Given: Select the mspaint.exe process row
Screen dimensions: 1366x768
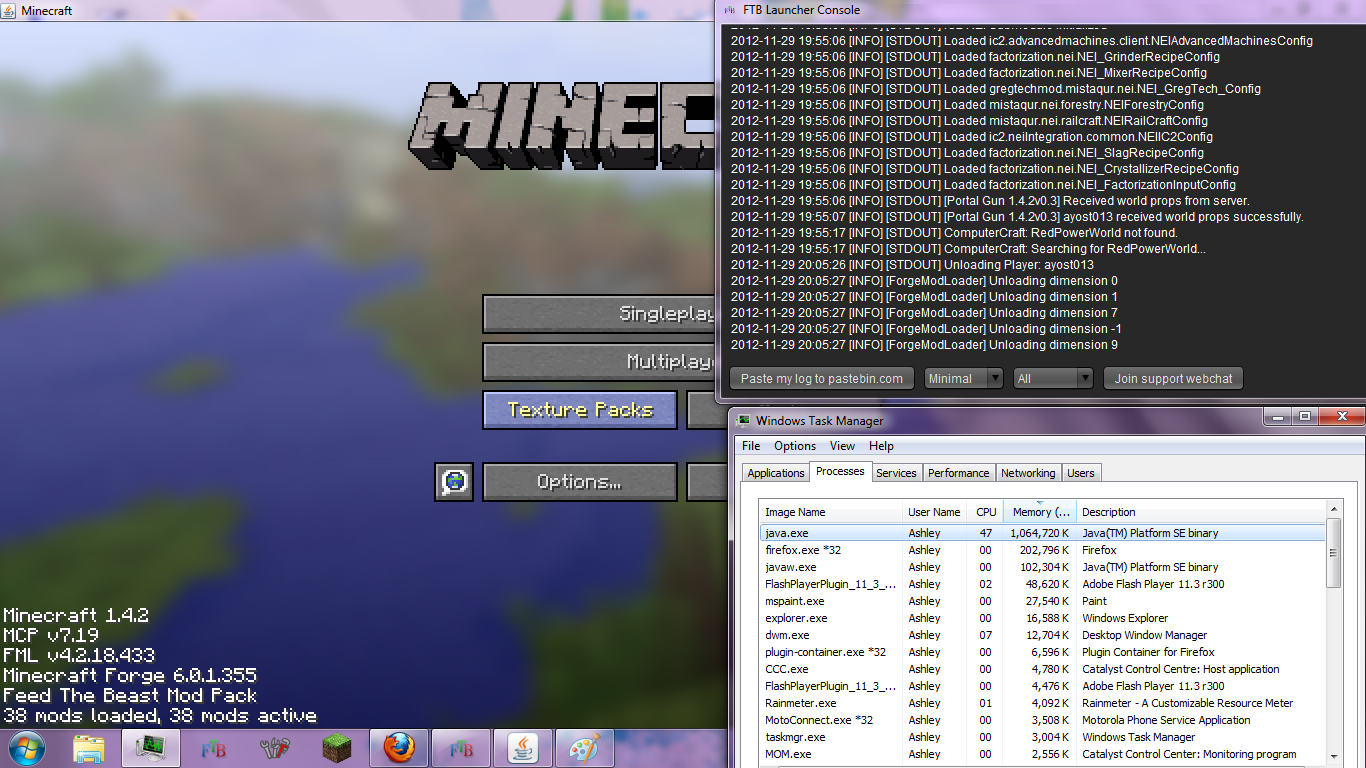Looking at the screenshot, I should point(1042,601).
